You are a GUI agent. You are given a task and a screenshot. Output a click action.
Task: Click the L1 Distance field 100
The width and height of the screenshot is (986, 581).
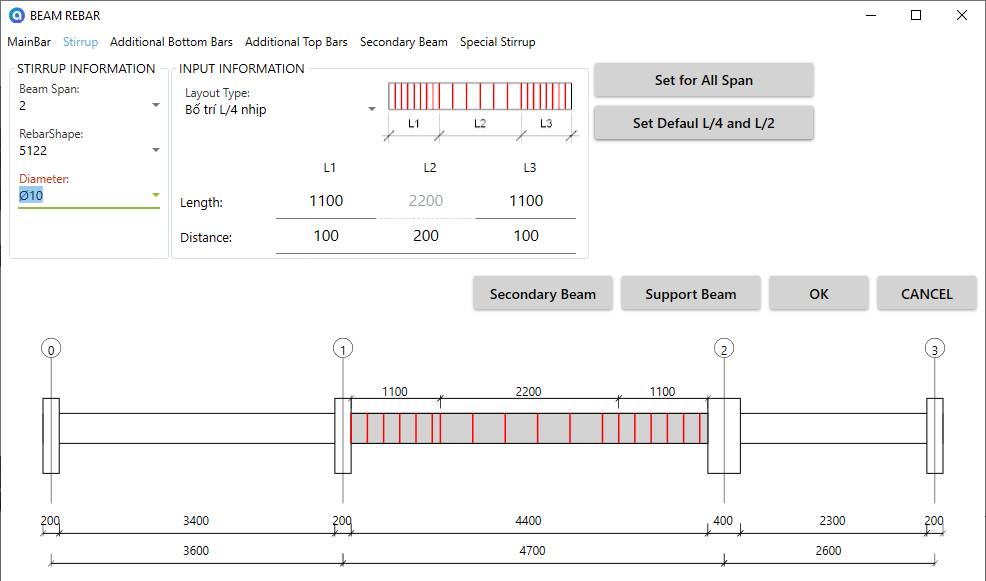(326, 236)
